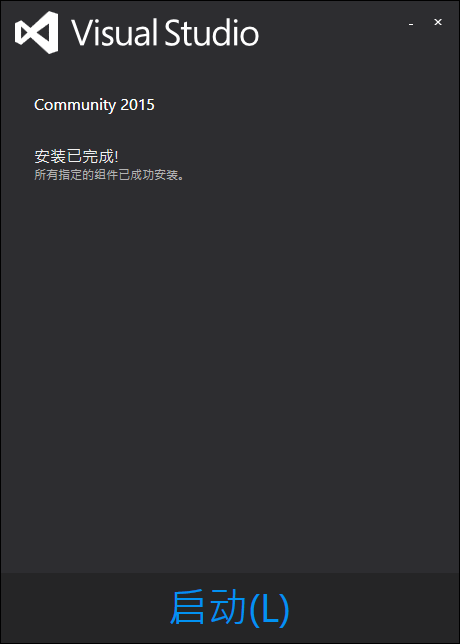
Task: Click the word "Community" in edition label
Action: (x=75, y=105)
